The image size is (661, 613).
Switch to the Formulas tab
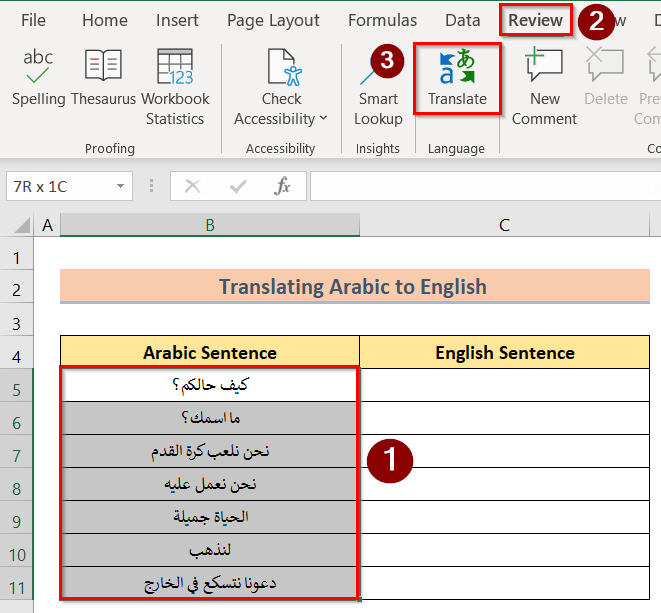click(382, 20)
